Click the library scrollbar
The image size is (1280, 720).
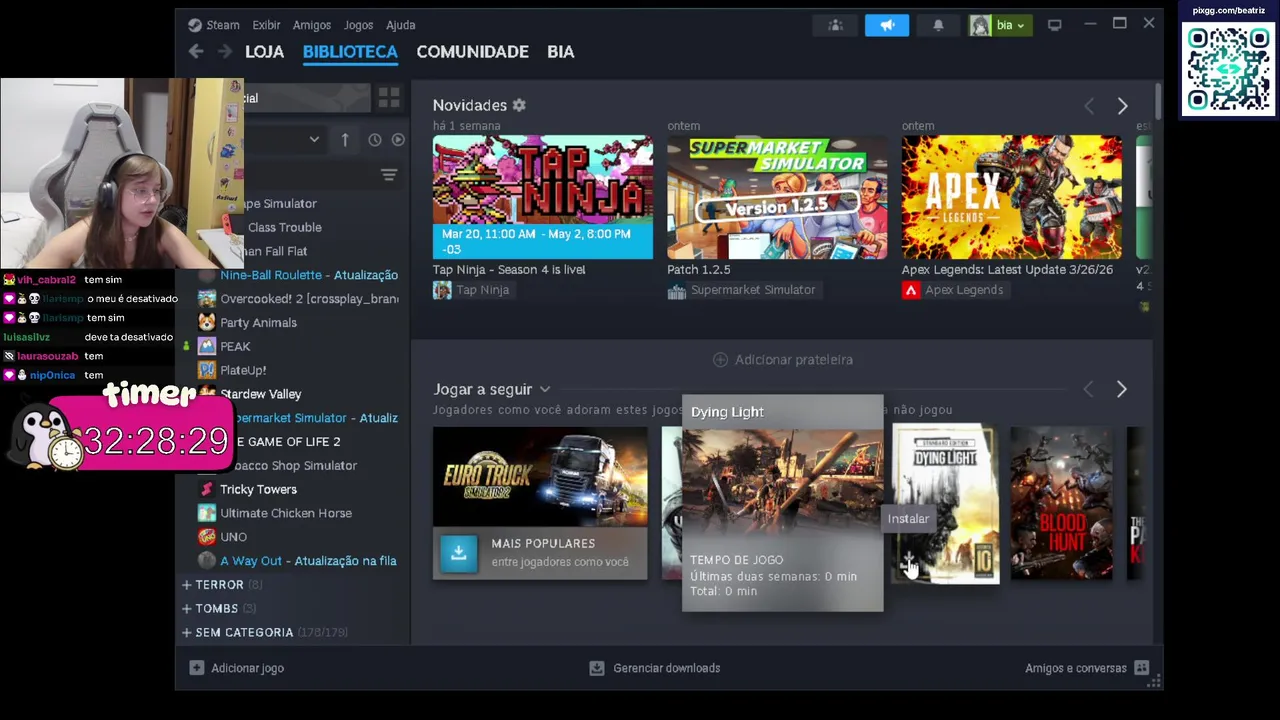[1158, 102]
